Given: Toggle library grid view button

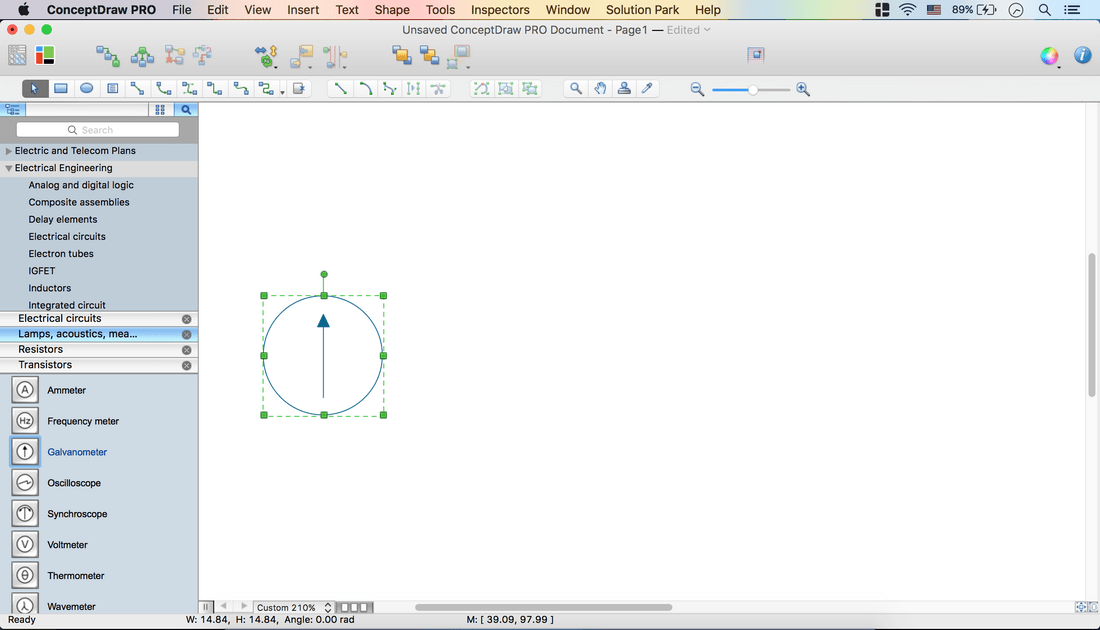Looking at the screenshot, I should (160, 110).
